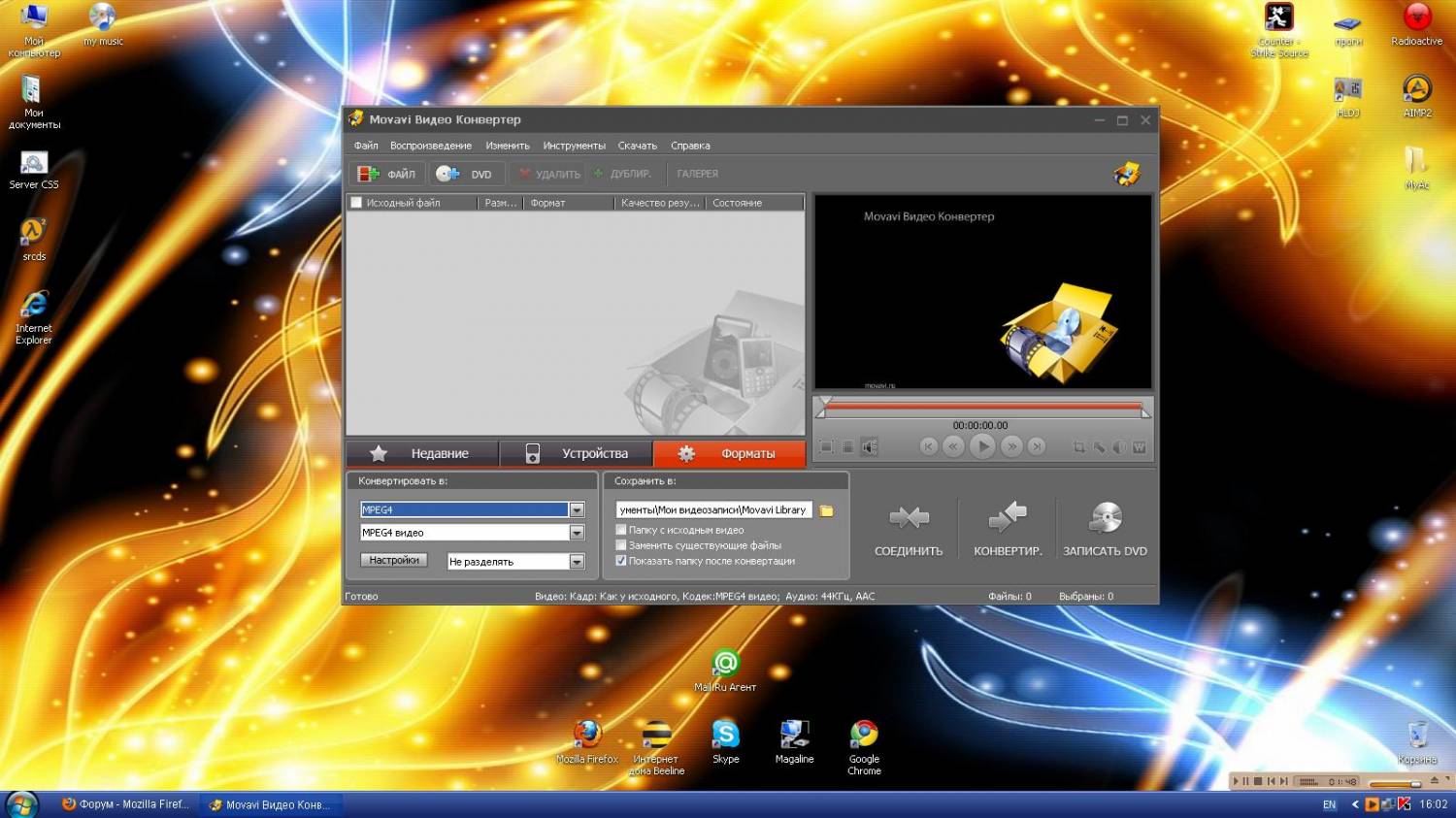Open the folder browse icon next to save path
The image size is (1456, 818).
[827, 510]
